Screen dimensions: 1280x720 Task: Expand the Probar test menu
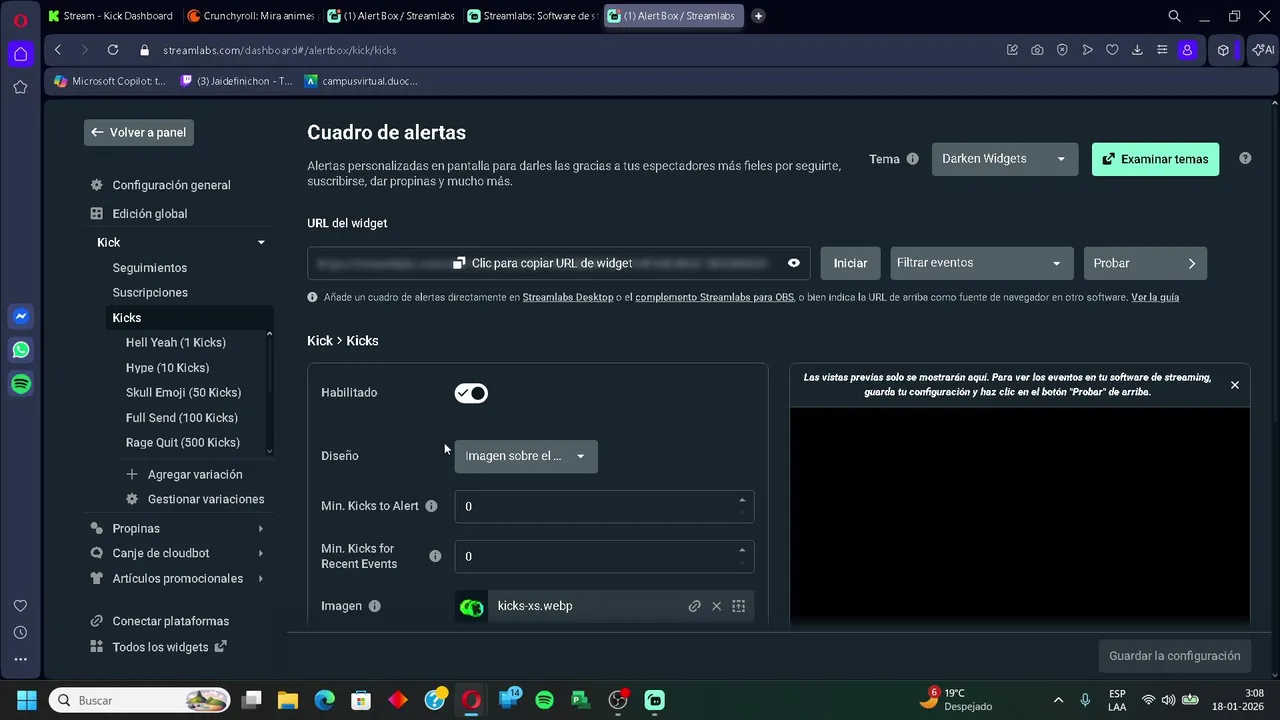[x=1145, y=263]
